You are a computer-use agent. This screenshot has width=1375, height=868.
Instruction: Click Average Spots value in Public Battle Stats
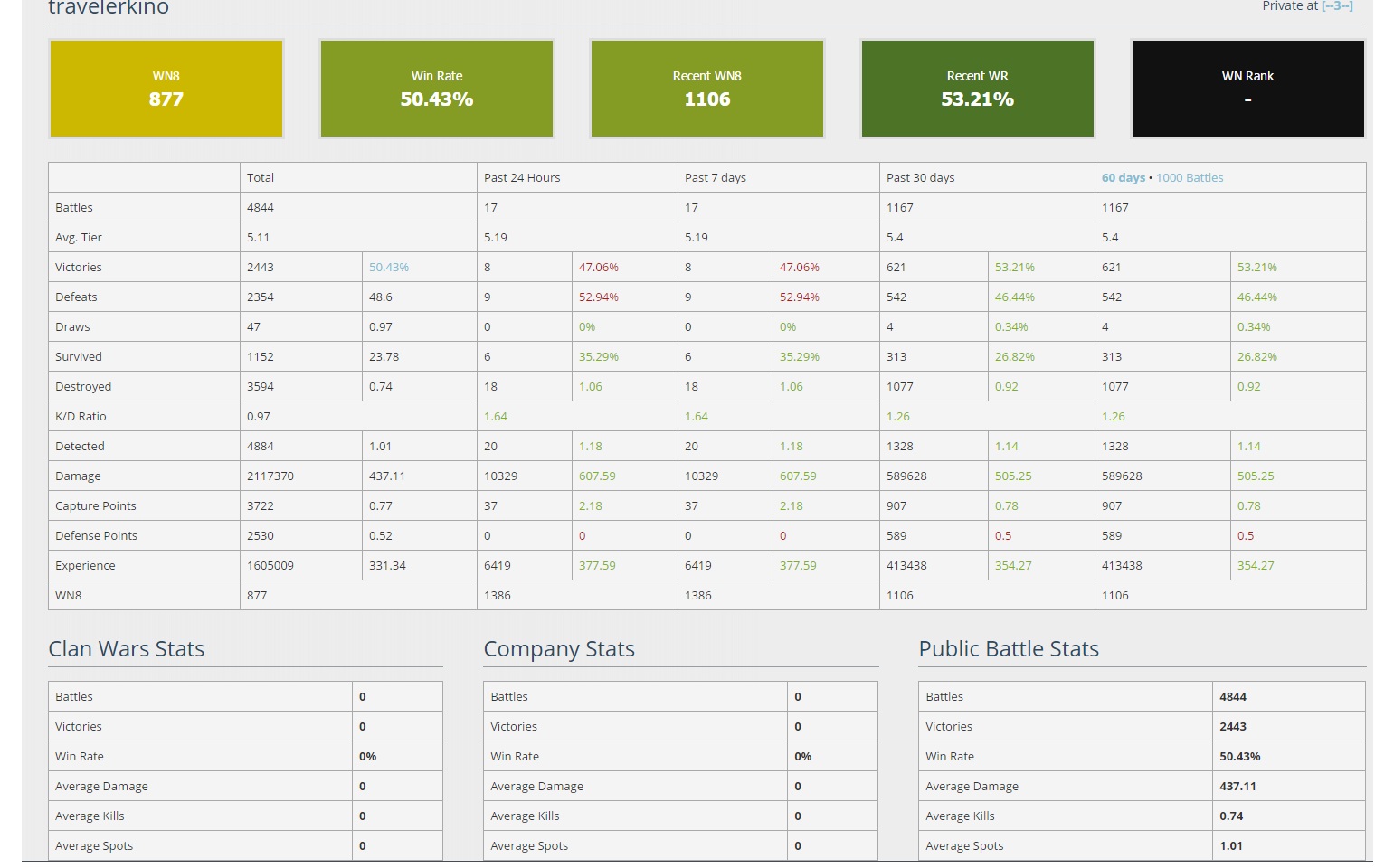point(1231,846)
